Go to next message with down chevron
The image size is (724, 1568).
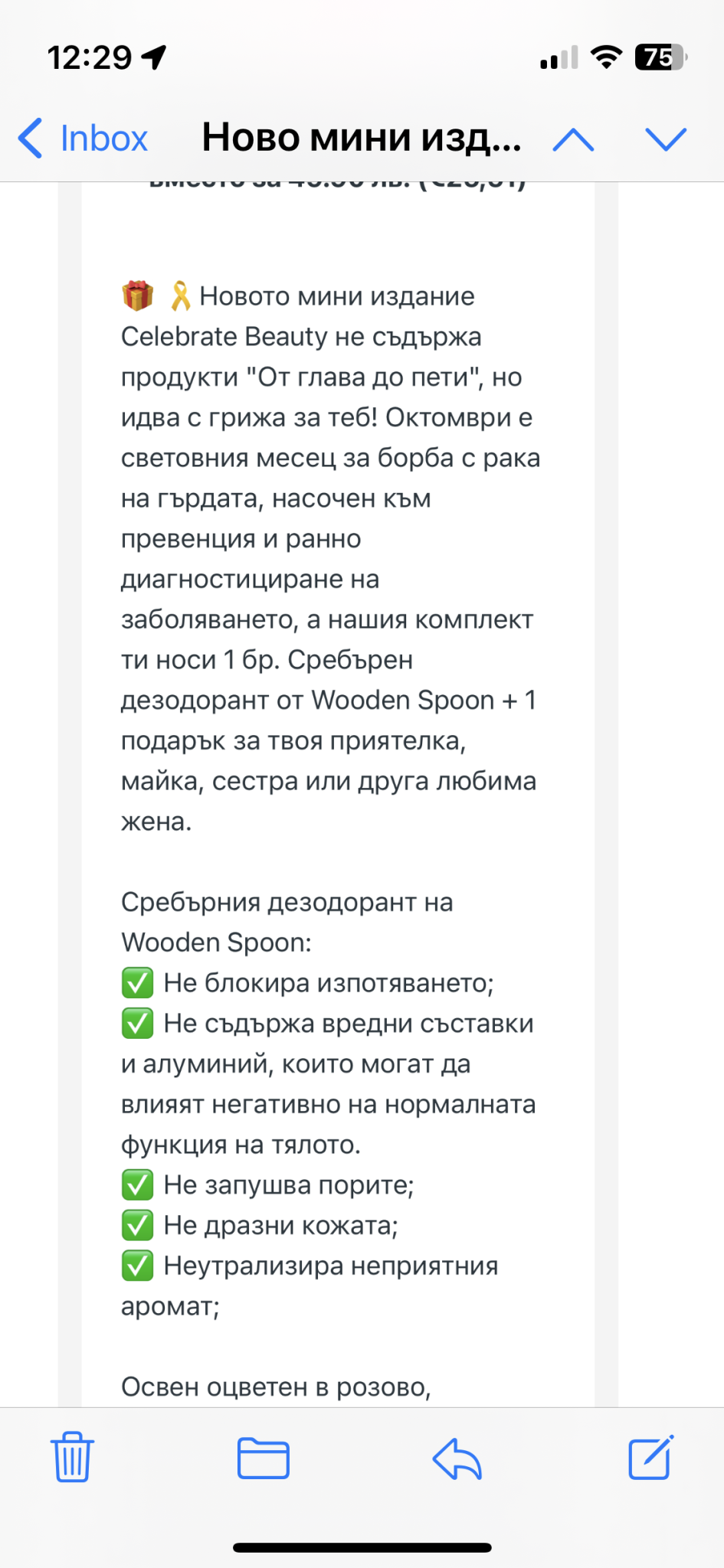coord(666,139)
